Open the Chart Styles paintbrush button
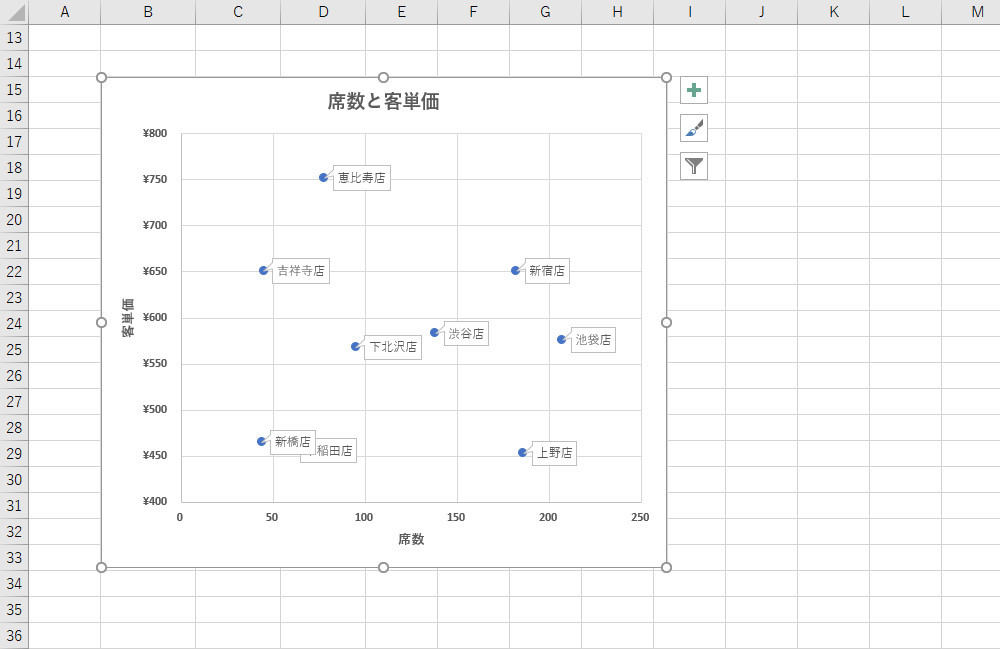The image size is (1000, 649). pyautogui.click(x=694, y=128)
